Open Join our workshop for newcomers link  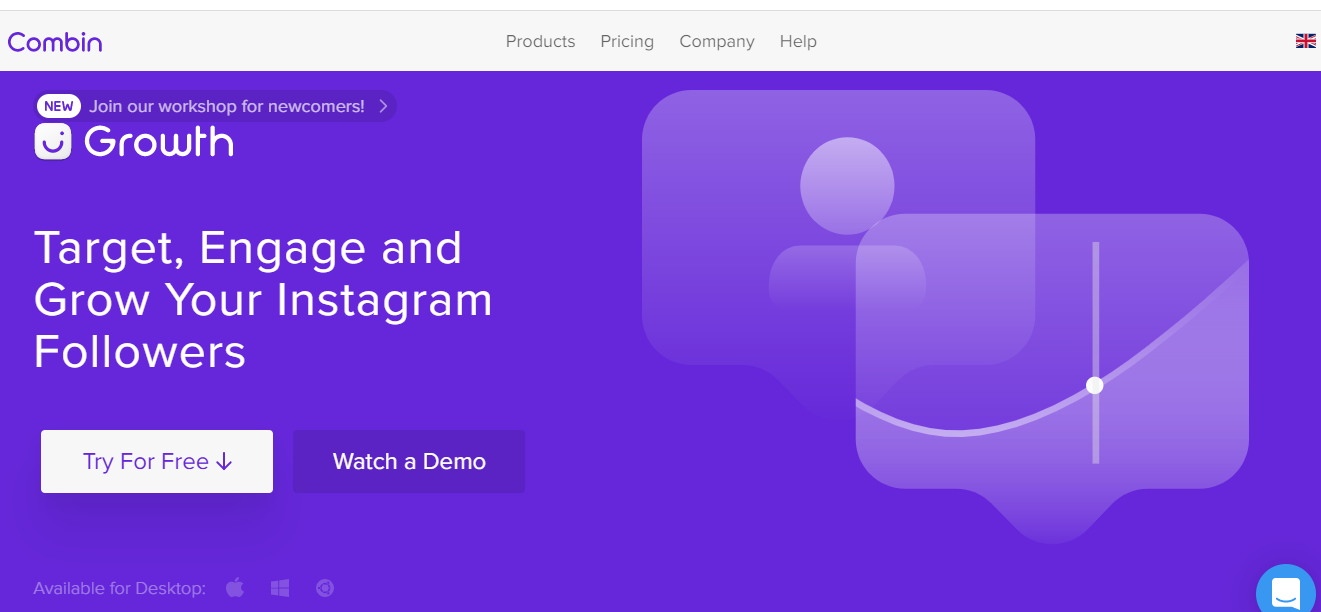pos(227,106)
